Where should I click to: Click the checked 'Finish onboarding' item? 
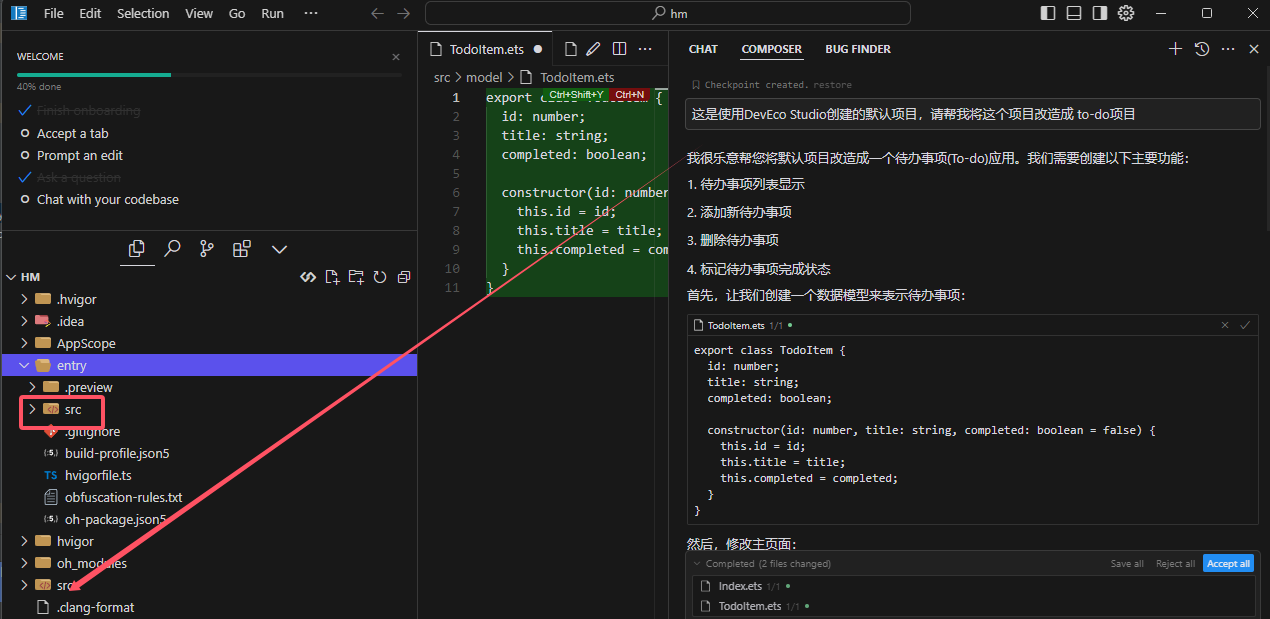(x=88, y=111)
